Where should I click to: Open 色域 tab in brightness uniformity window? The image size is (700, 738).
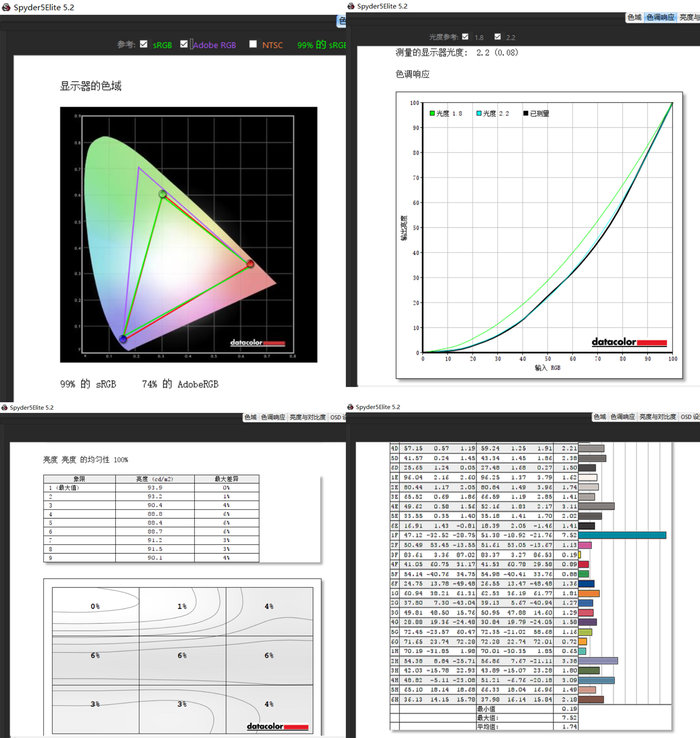(250, 417)
